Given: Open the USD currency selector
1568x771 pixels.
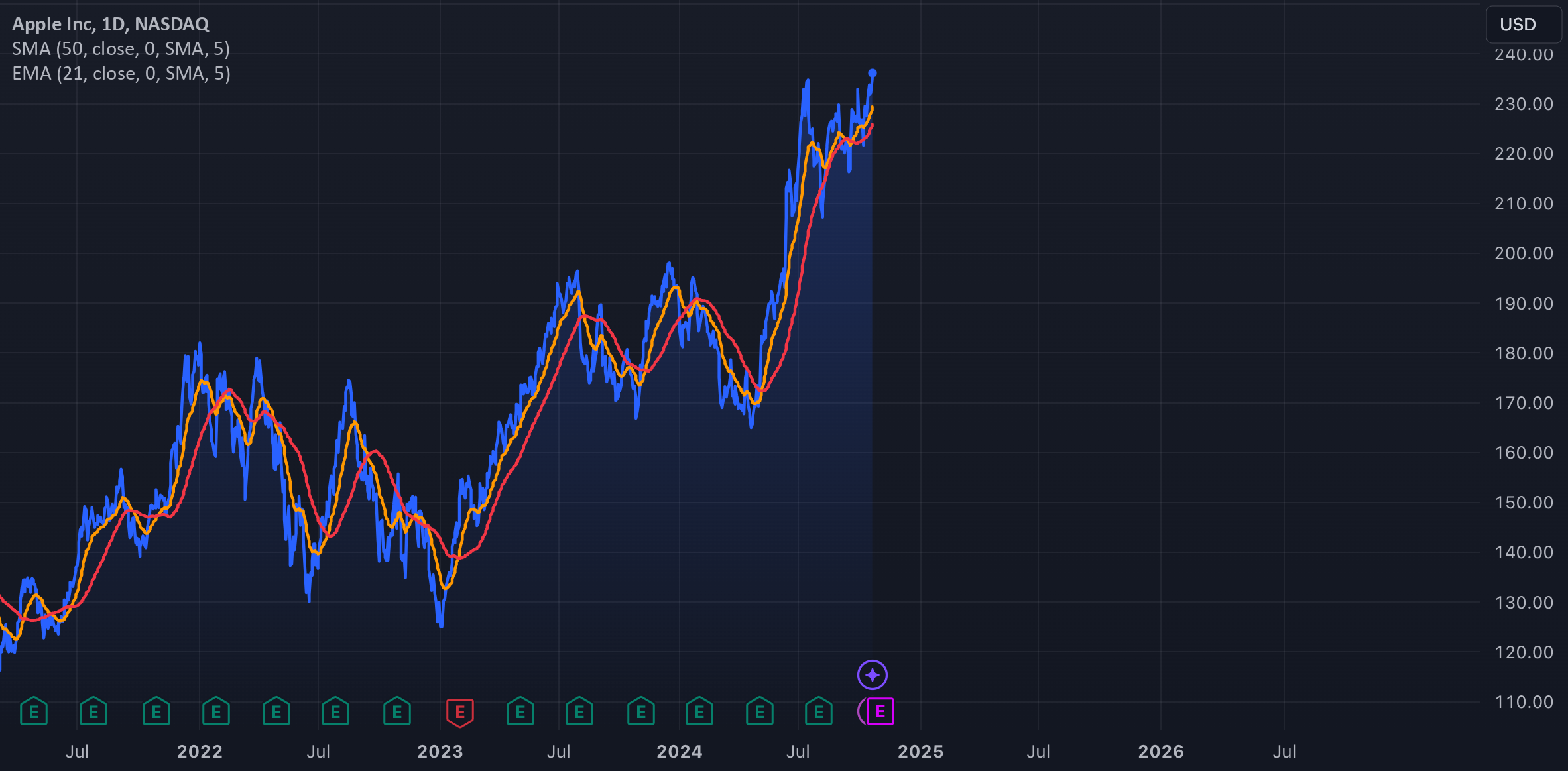Looking at the screenshot, I should pos(1523,25).
